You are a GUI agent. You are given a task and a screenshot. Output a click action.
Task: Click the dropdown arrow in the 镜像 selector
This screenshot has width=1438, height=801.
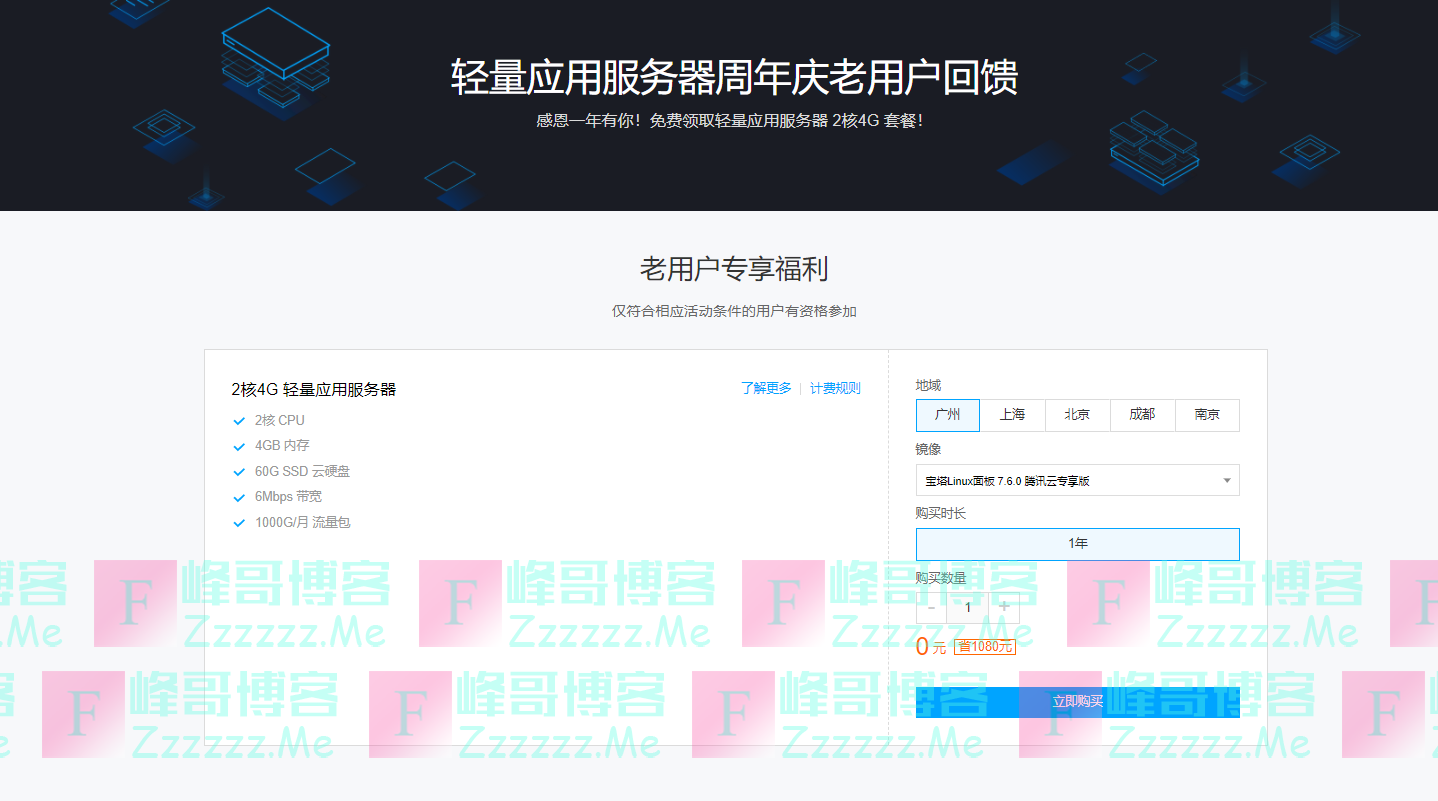point(1227,481)
